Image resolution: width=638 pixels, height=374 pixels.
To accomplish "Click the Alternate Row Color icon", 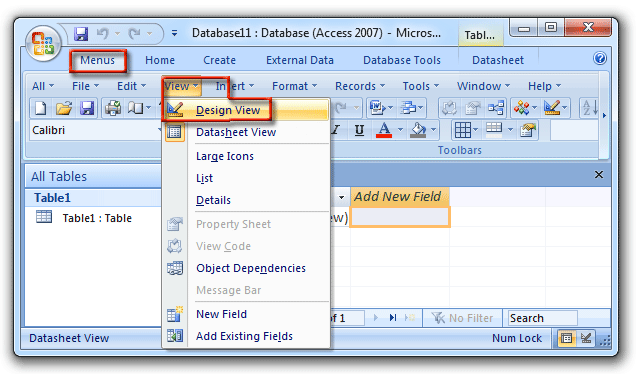I will pyautogui.click(x=494, y=130).
